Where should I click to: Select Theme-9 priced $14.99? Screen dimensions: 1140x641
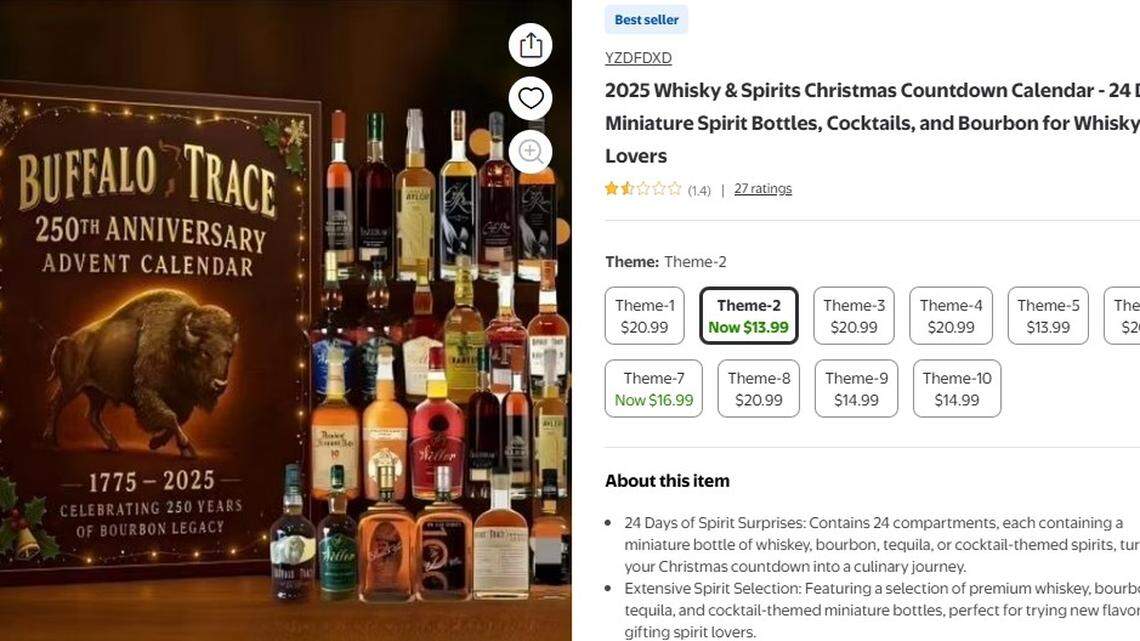pyautogui.click(x=856, y=388)
